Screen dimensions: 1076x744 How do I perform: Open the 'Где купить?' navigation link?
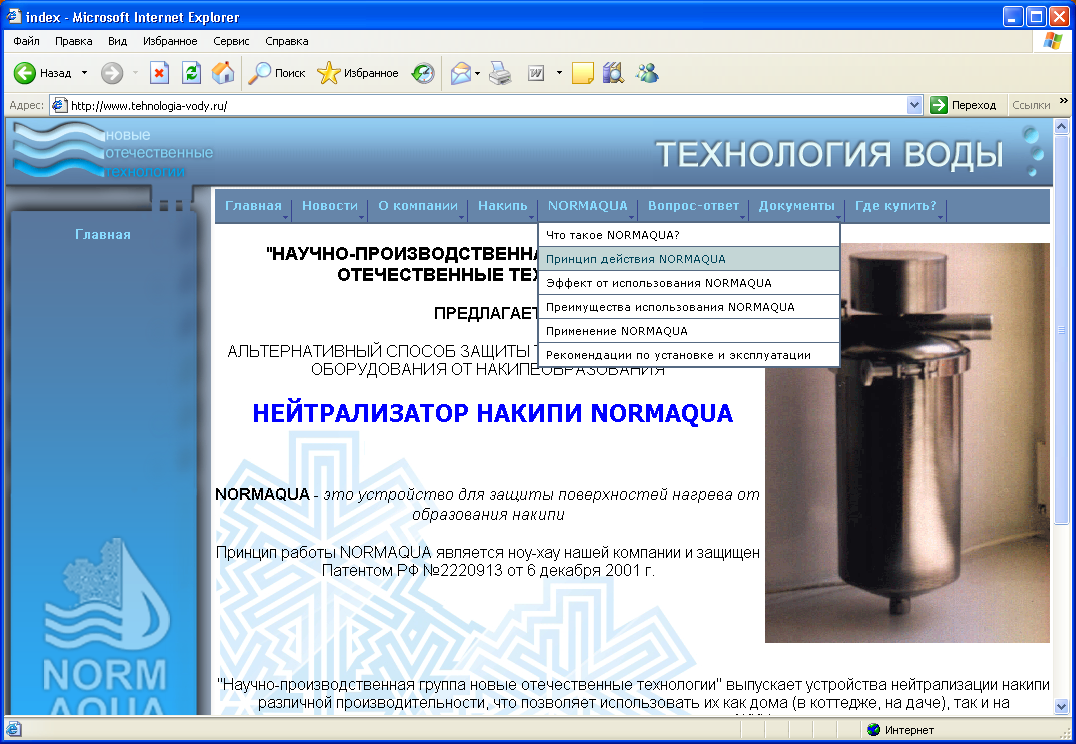click(x=894, y=206)
